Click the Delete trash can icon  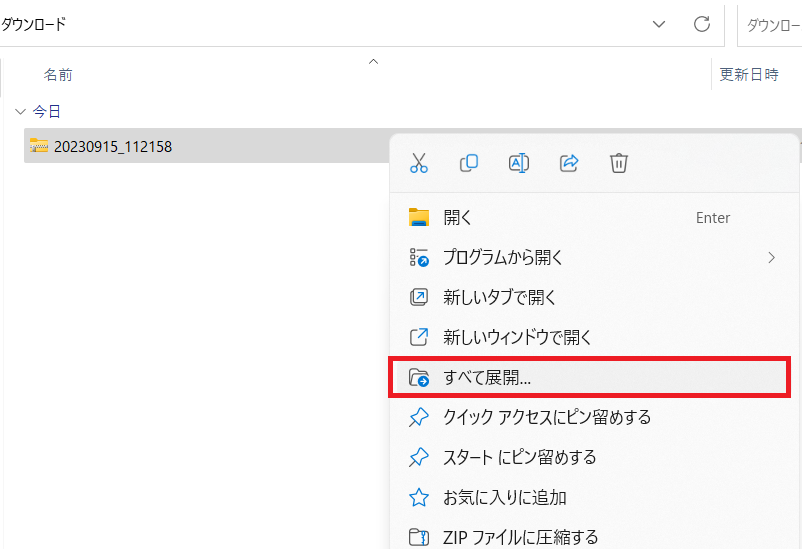tap(618, 163)
